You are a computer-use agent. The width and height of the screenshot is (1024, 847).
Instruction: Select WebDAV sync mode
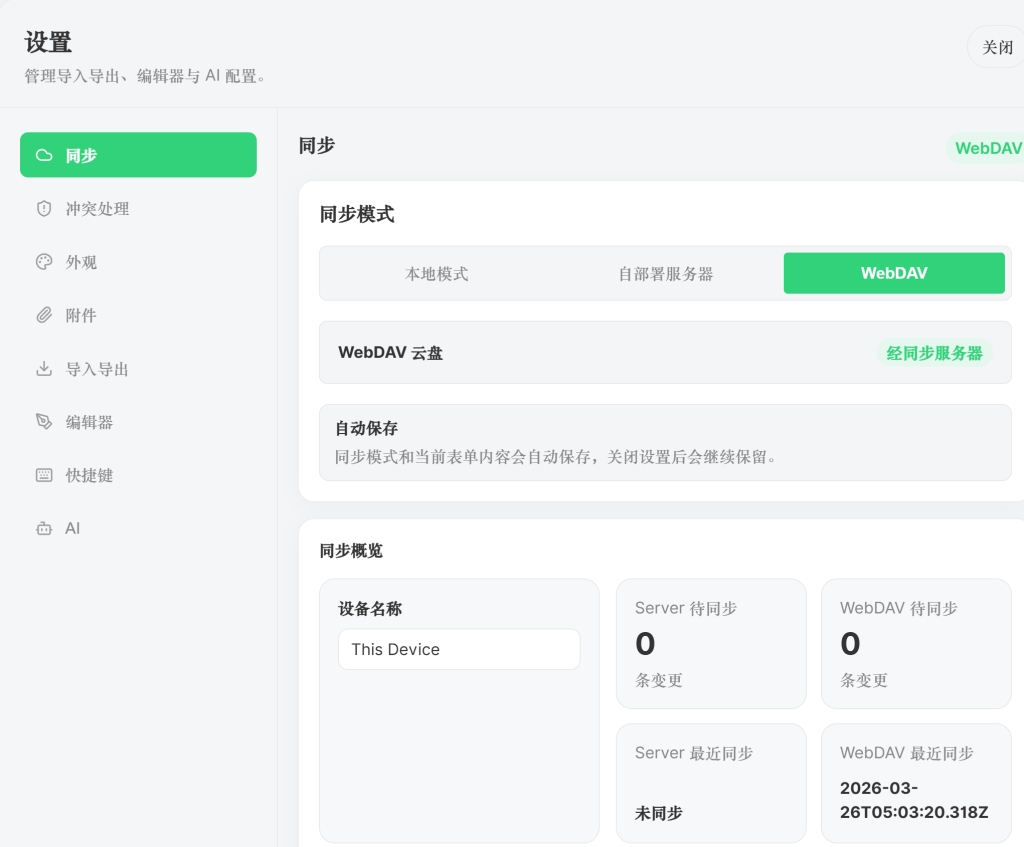(893, 272)
